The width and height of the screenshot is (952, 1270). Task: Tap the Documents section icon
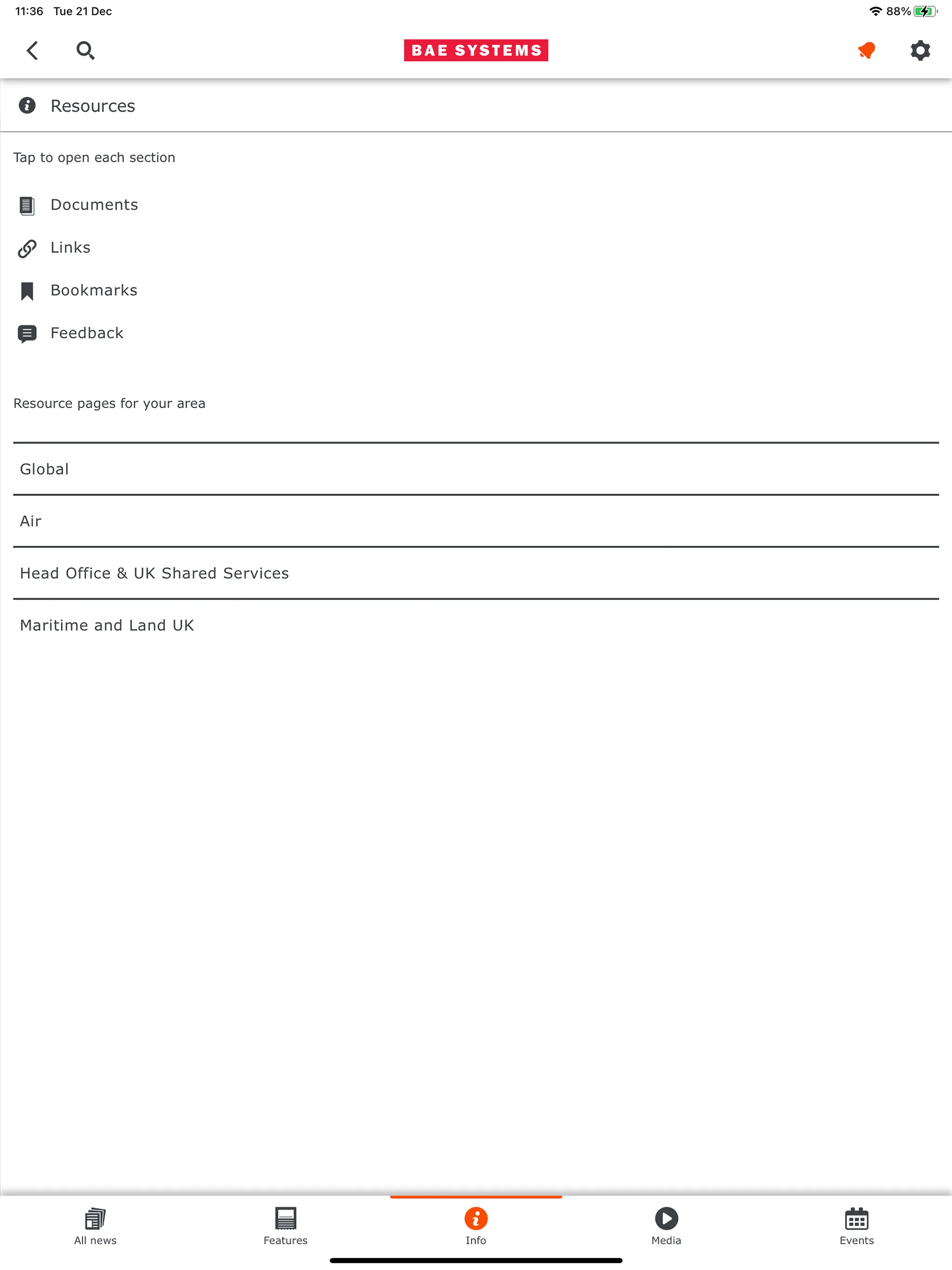point(27,204)
